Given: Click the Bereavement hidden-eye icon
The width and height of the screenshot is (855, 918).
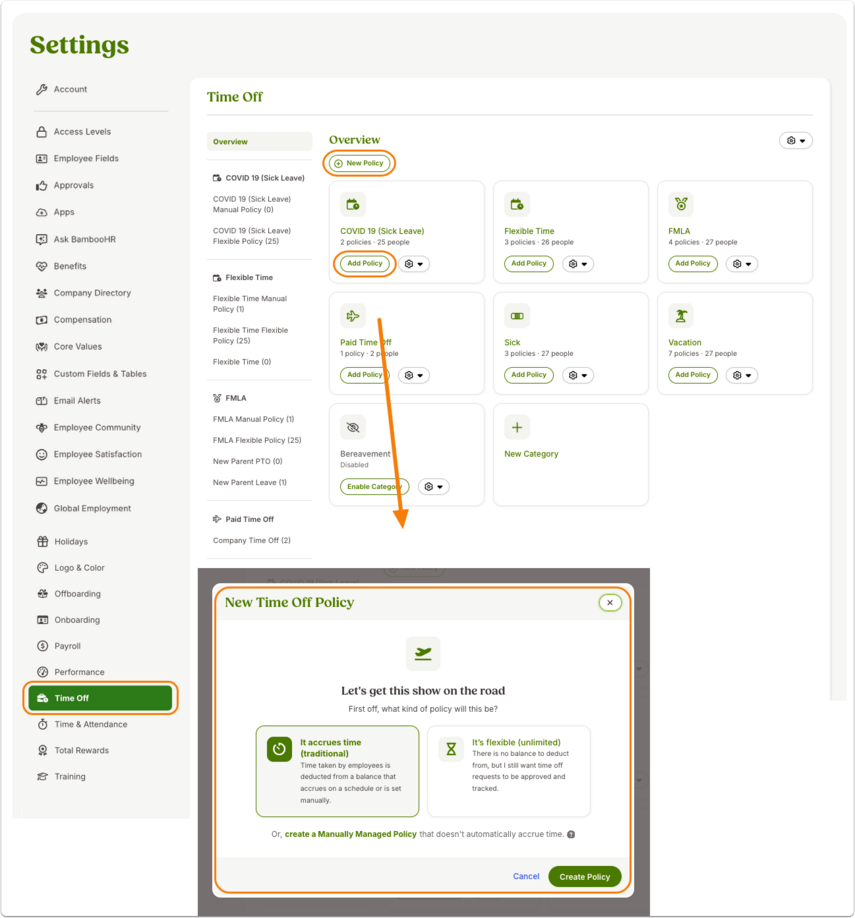Looking at the screenshot, I should point(353,427).
